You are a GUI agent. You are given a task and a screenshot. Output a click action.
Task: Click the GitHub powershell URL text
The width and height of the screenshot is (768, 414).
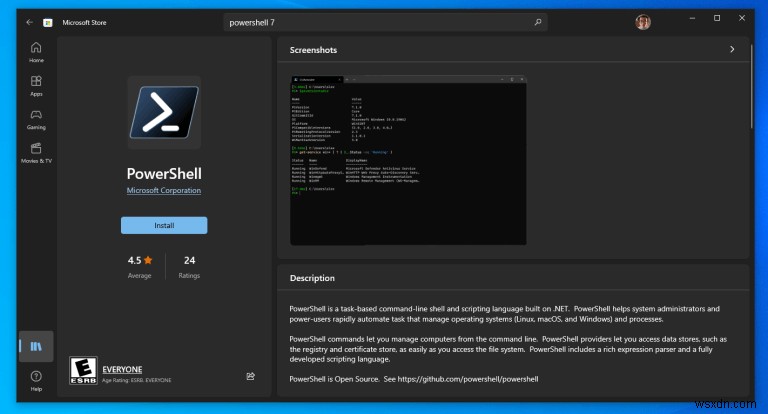[x=468, y=379]
